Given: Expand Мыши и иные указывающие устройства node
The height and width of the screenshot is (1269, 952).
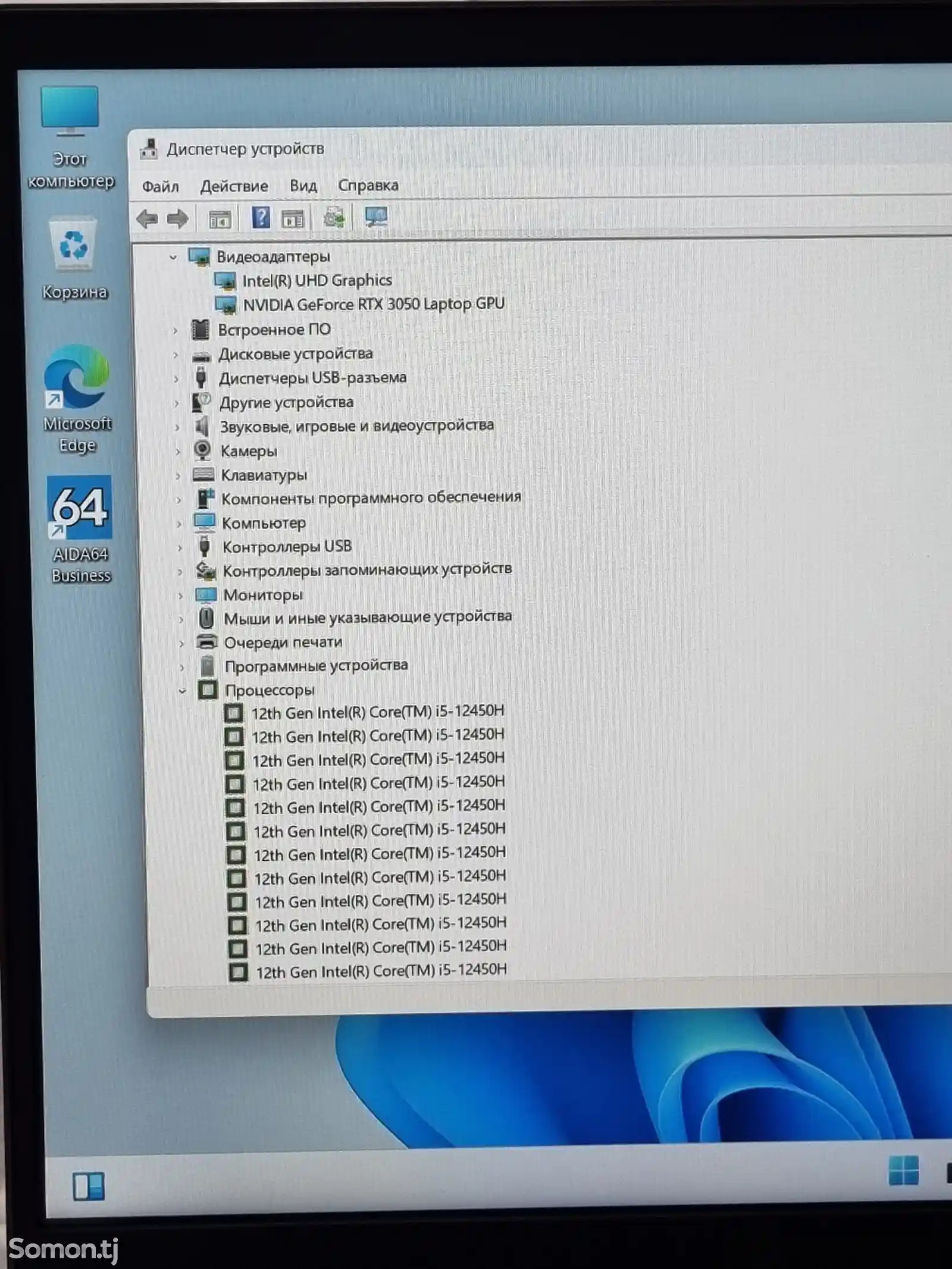Looking at the screenshot, I should point(181,619).
